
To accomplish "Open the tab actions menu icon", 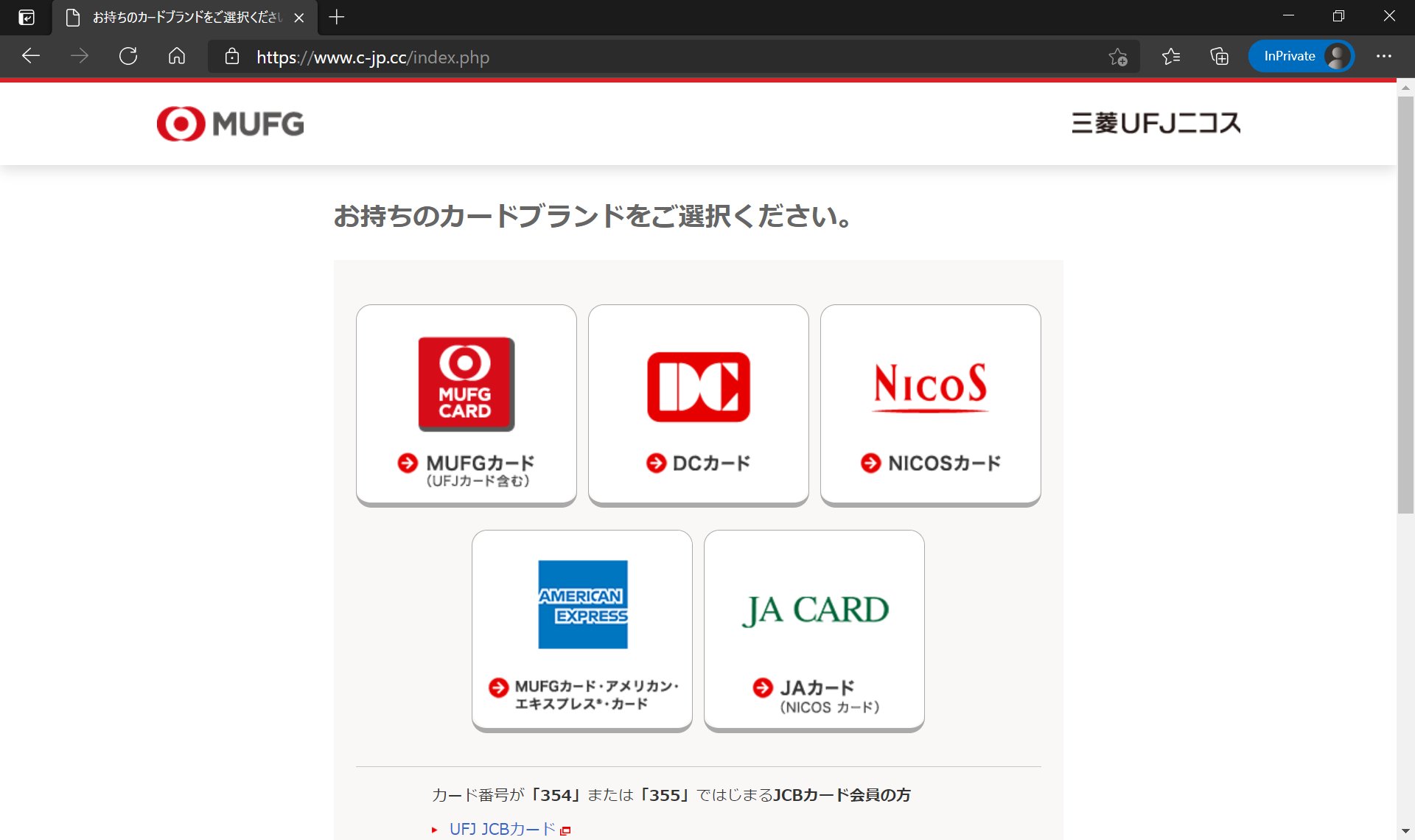I will click(27, 17).
